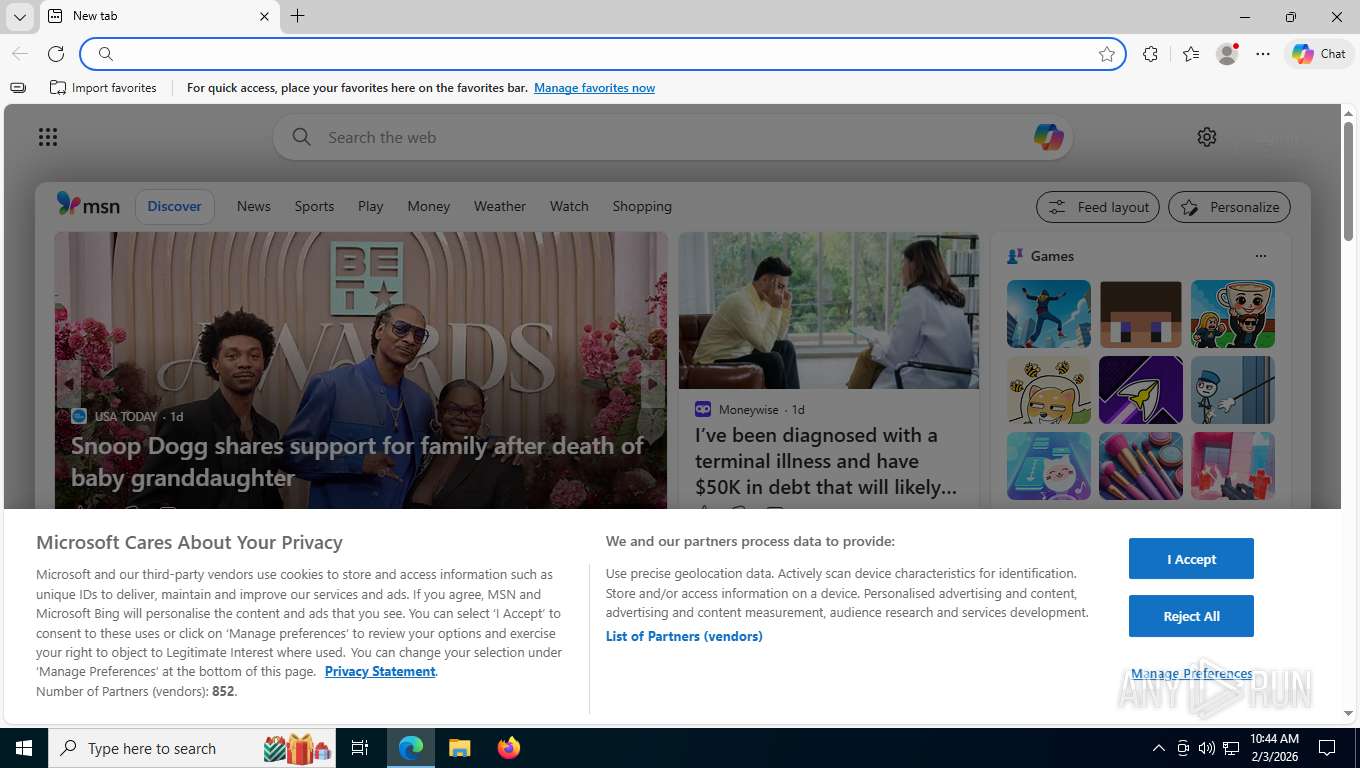Focus the browser address bar
Screen dimensions: 1360x768
pyautogui.click(x=603, y=54)
